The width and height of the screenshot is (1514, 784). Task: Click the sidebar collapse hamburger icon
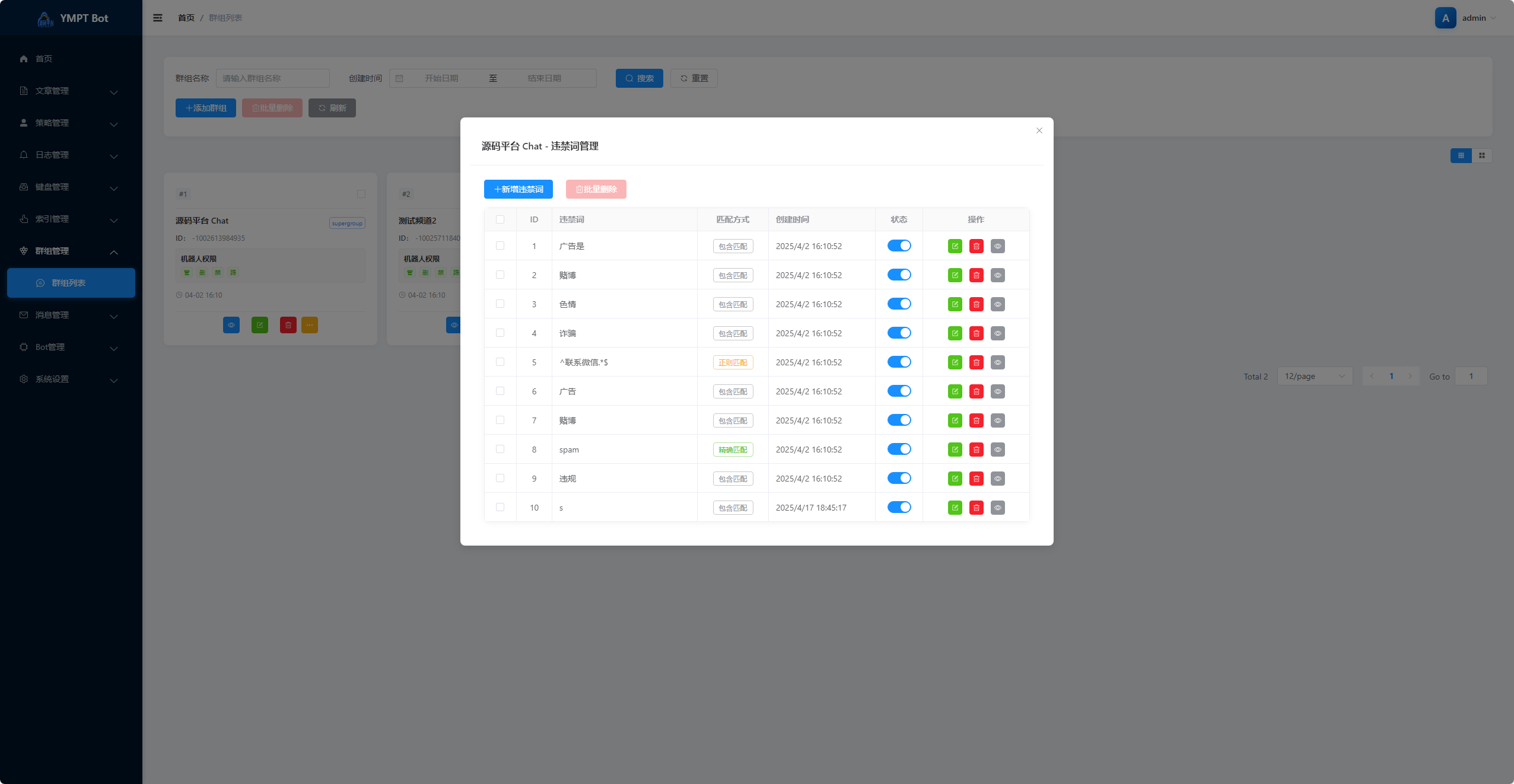(x=158, y=18)
